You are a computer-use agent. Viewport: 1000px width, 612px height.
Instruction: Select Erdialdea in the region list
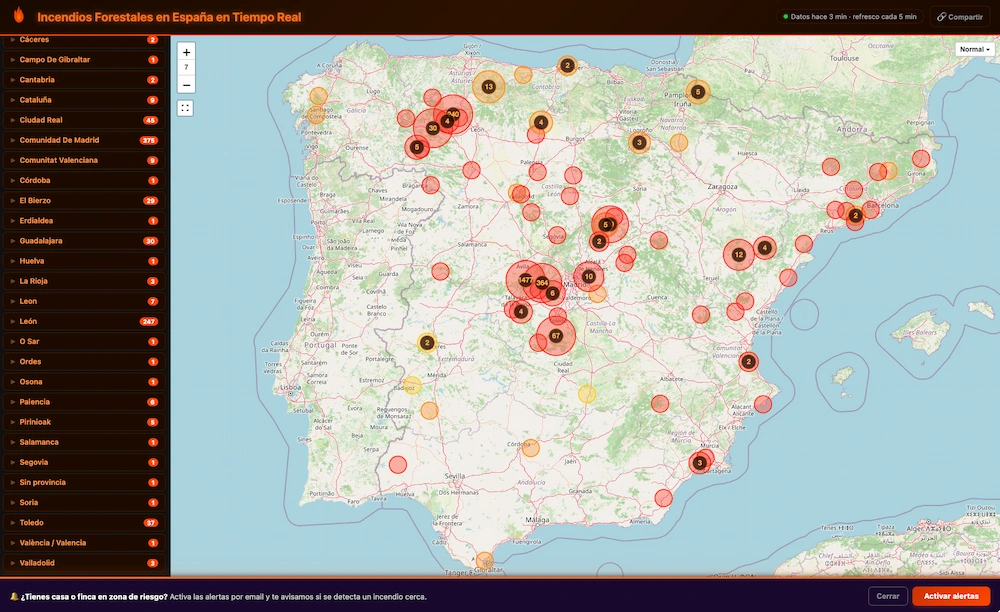pos(84,221)
